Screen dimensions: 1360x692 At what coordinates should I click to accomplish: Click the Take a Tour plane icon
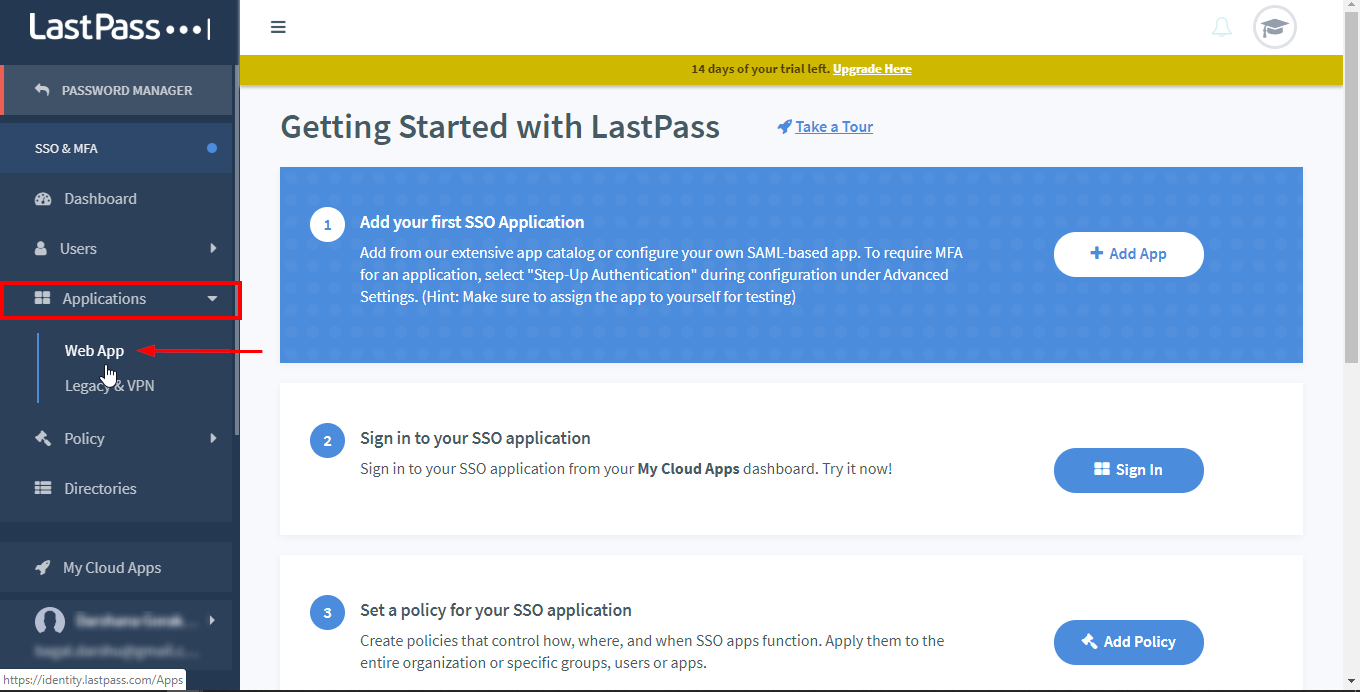tap(784, 126)
